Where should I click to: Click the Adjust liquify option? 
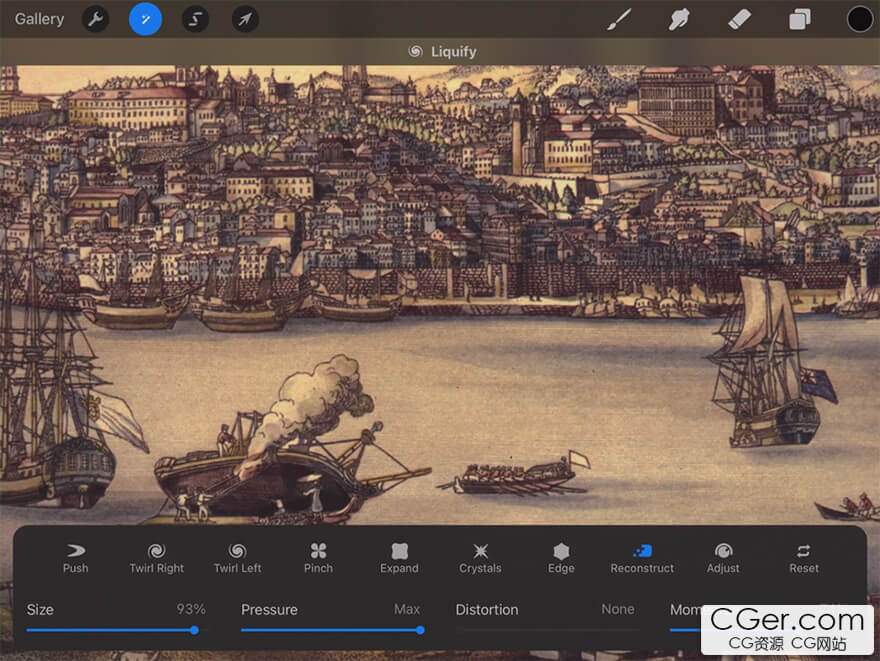pyautogui.click(x=723, y=558)
